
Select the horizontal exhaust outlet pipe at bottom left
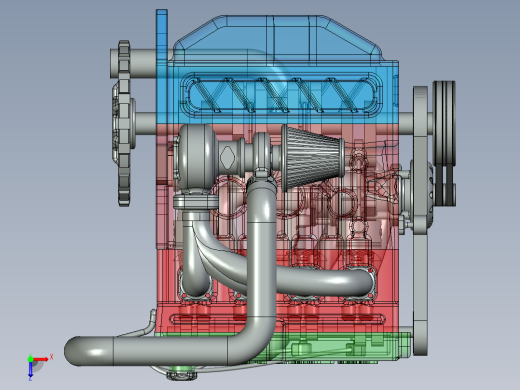[x=150, y=351]
